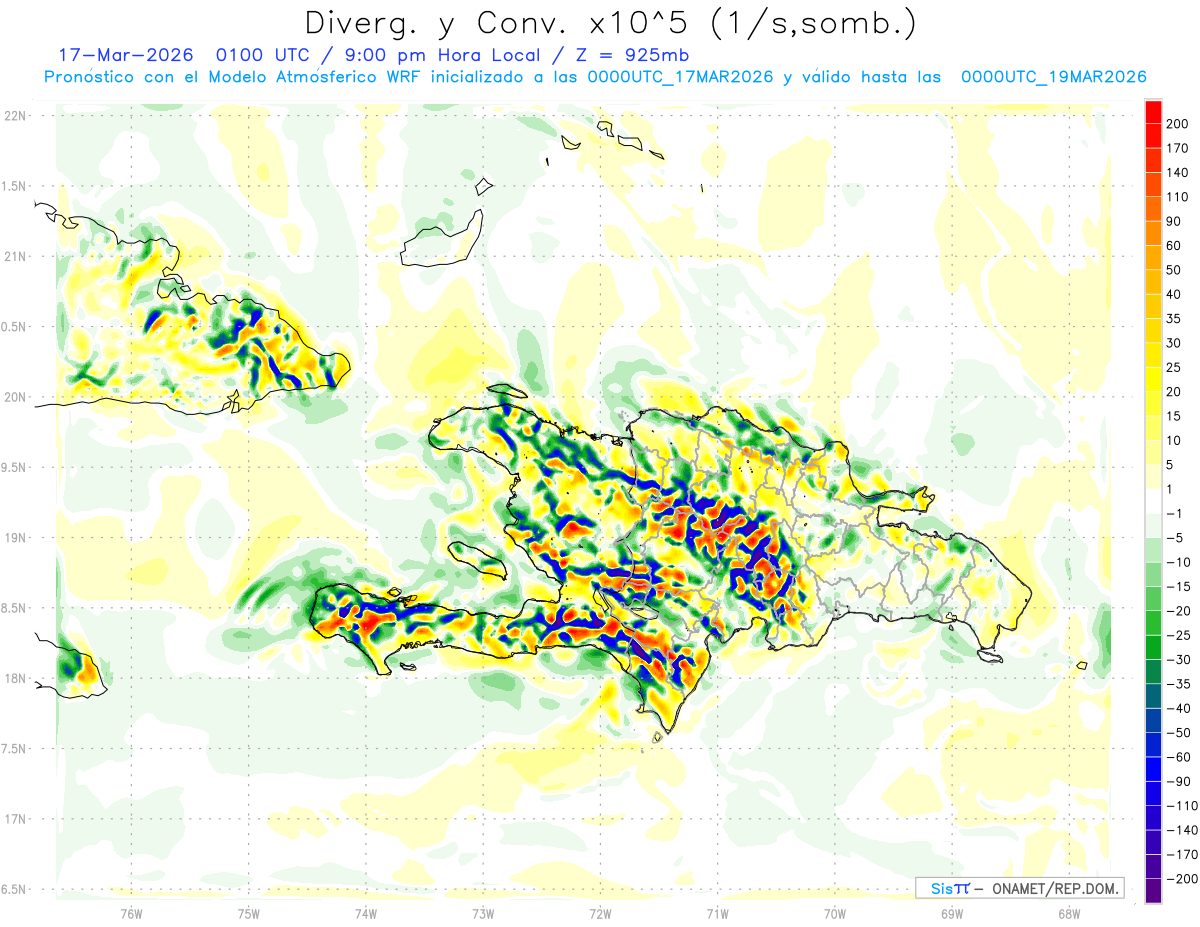Click the '76W' longitude label
The image size is (1200, 927).
(x=131, y=914)
